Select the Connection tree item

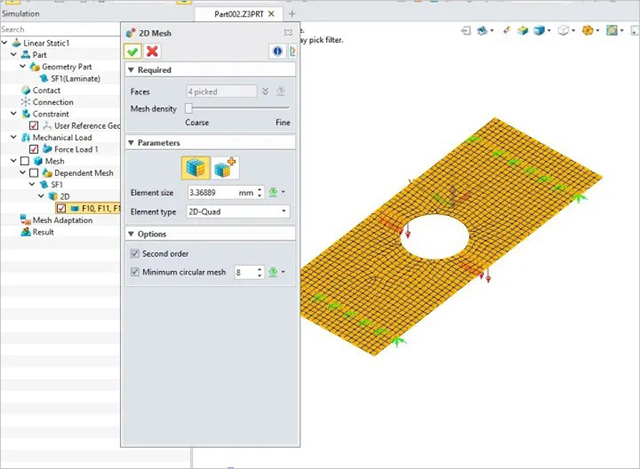click(x=53, y=102)
